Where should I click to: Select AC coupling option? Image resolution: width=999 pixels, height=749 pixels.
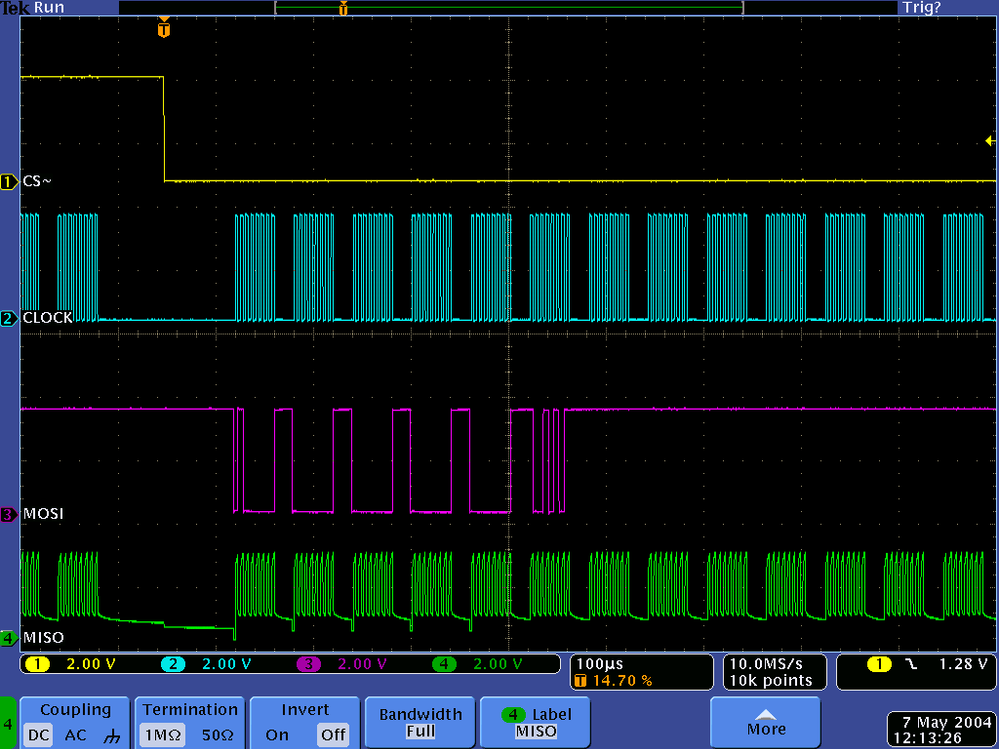(x=75, y=735)
